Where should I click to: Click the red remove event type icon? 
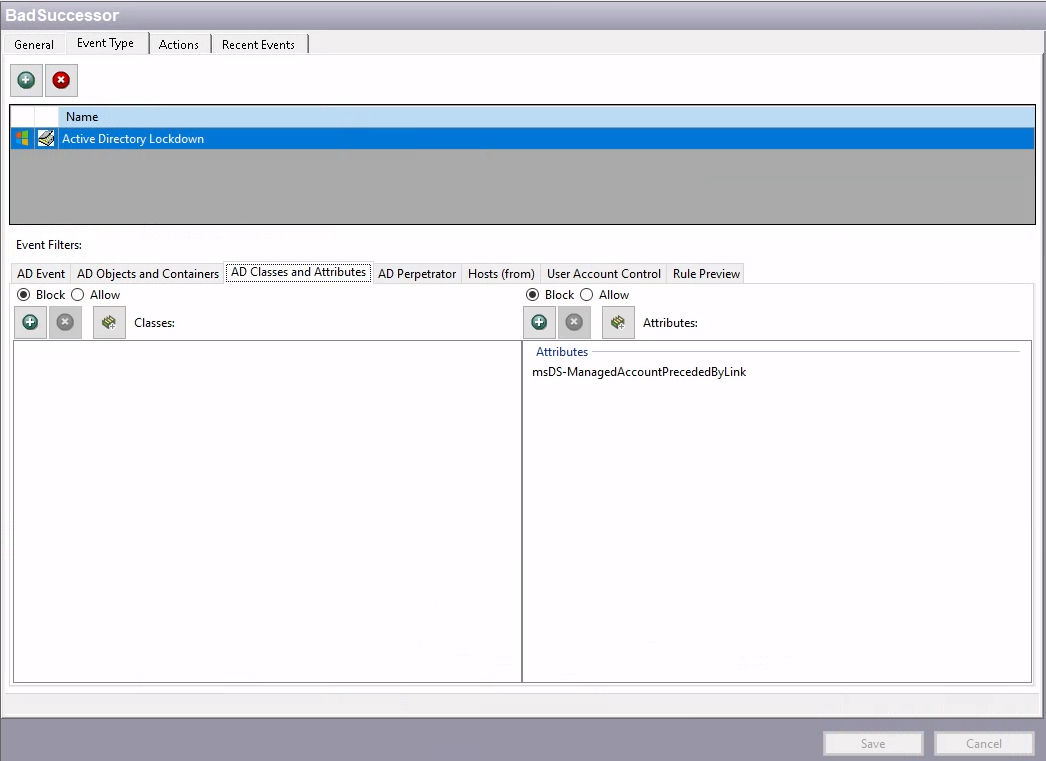click(61, 80)
